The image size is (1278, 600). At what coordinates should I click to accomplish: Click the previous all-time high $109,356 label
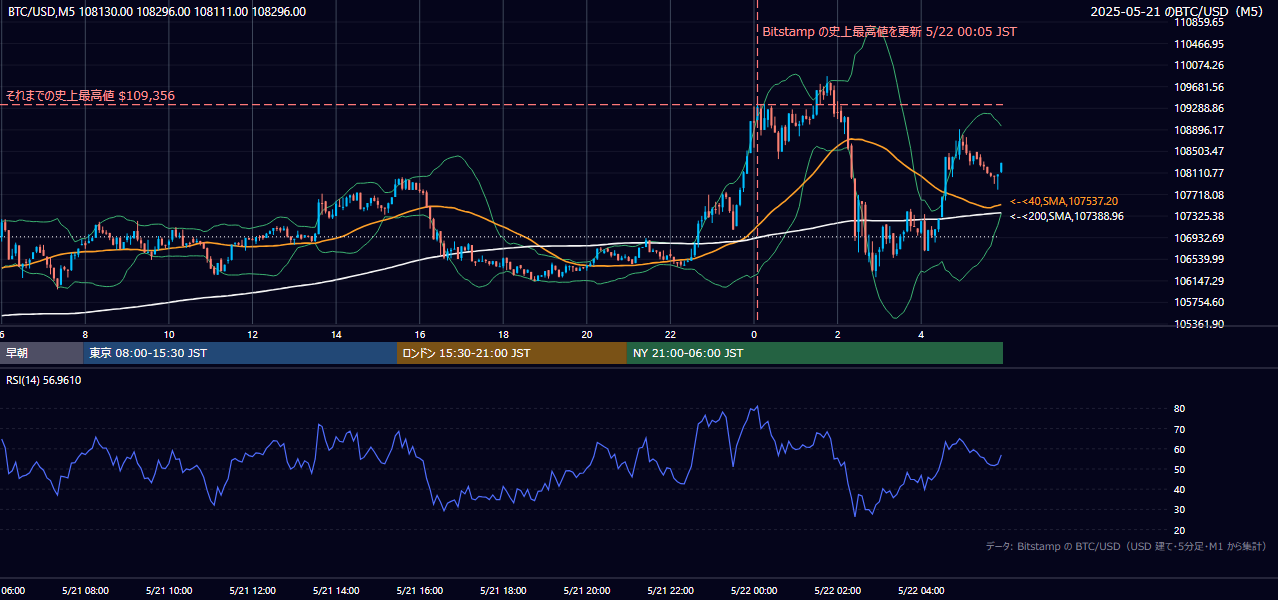90,96
